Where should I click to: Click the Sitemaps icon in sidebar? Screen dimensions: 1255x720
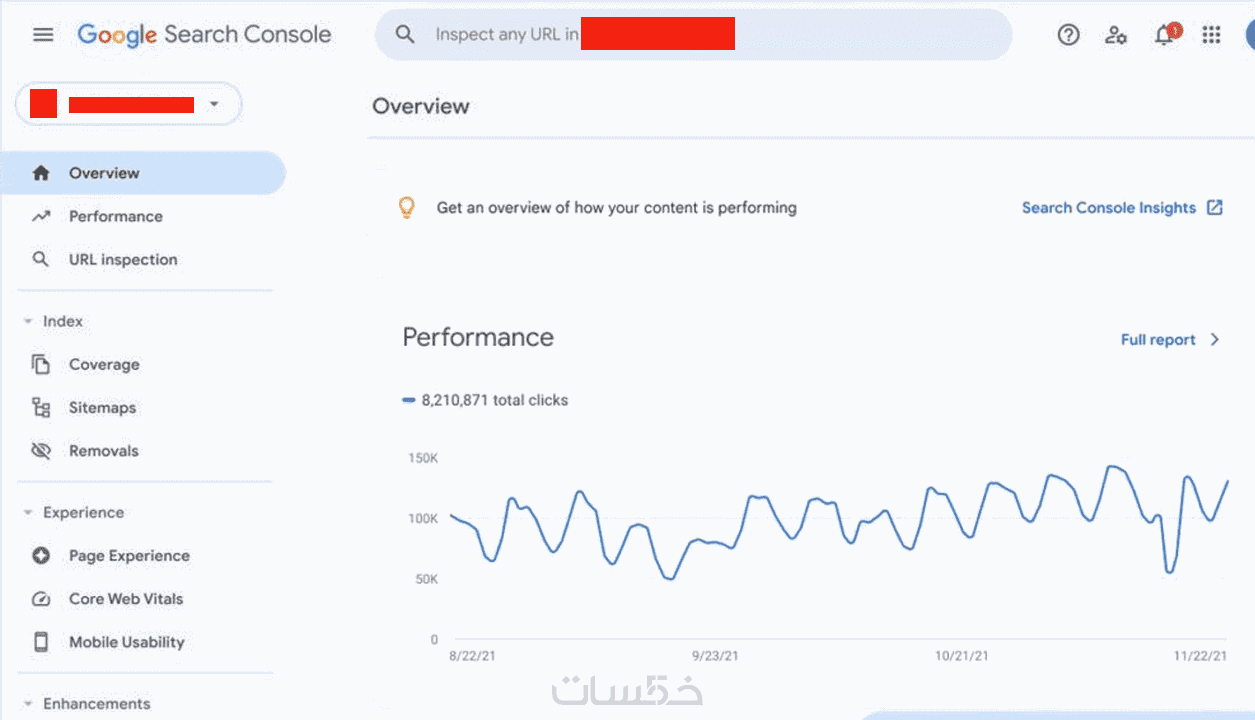(41, 408)
